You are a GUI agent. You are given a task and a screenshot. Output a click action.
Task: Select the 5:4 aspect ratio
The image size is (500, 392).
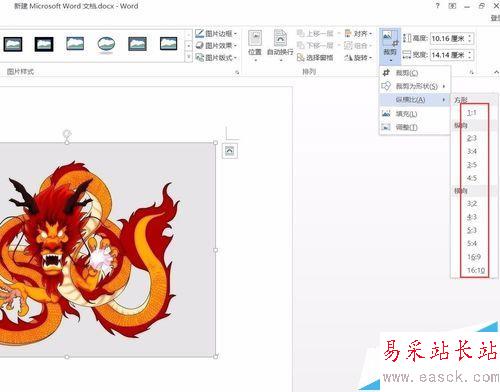click(471, 244)
